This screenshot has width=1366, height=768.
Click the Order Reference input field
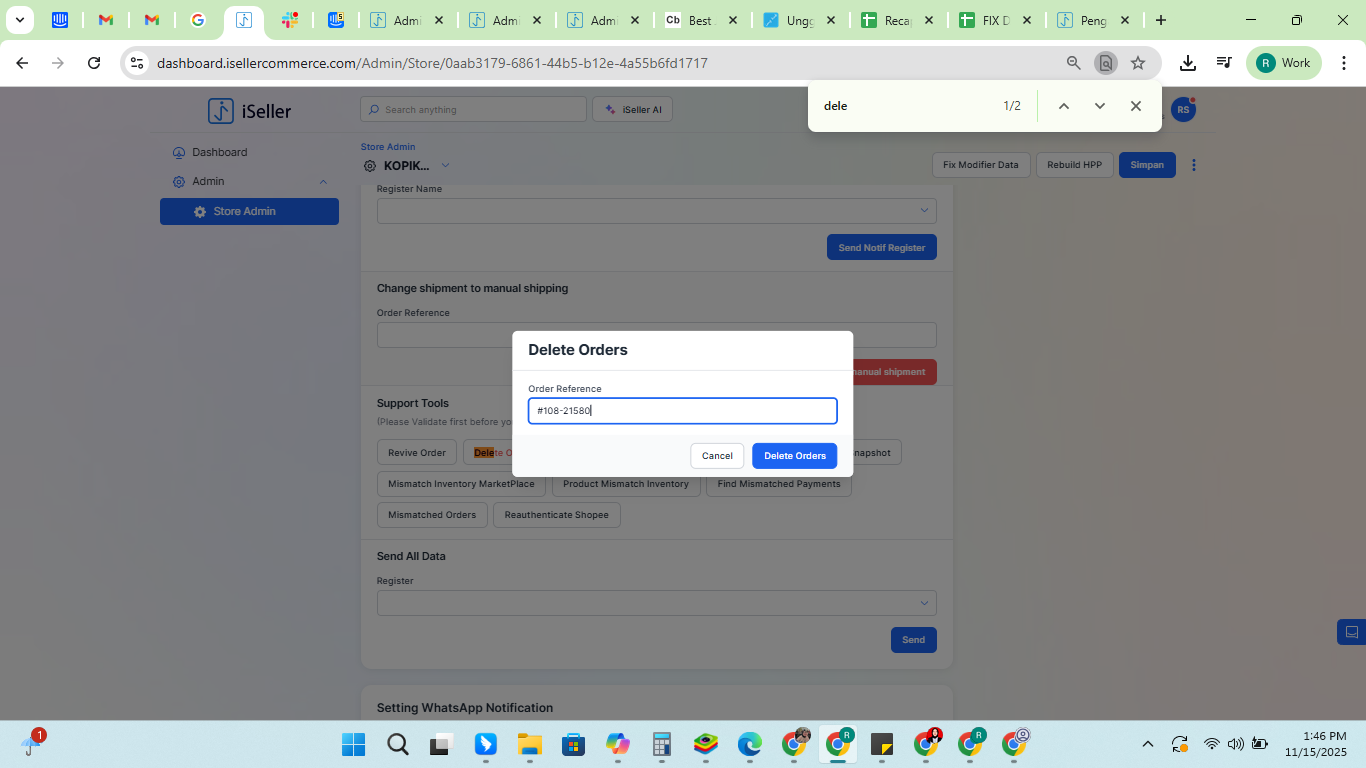pyautogui.click(x=682, y=411)
